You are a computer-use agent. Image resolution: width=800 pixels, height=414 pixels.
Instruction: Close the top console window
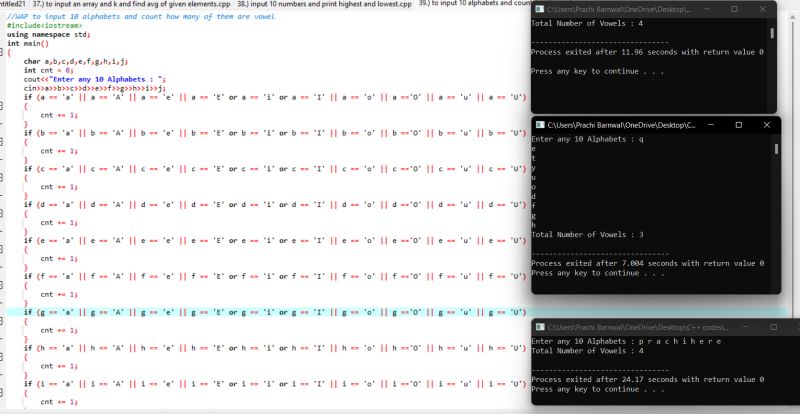click(762, 9)
